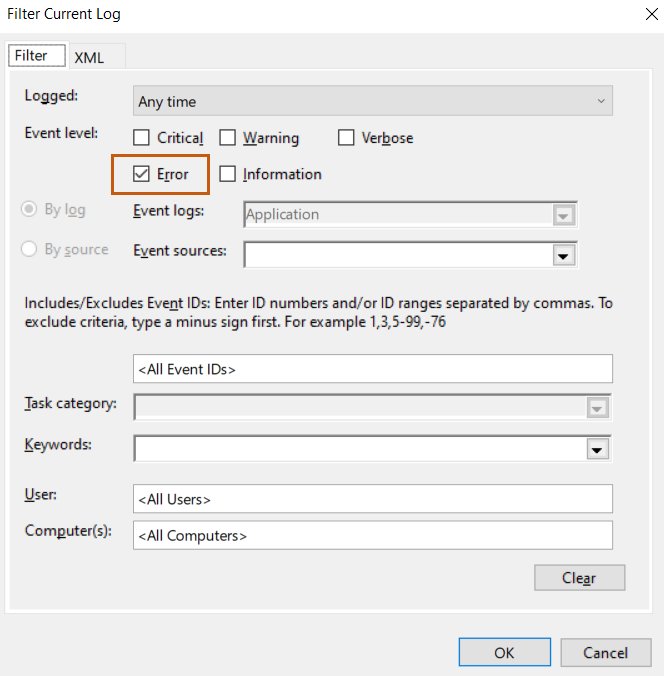
Task: Click inside the Keywords combo box field
Action: click(x=360, y=449)
